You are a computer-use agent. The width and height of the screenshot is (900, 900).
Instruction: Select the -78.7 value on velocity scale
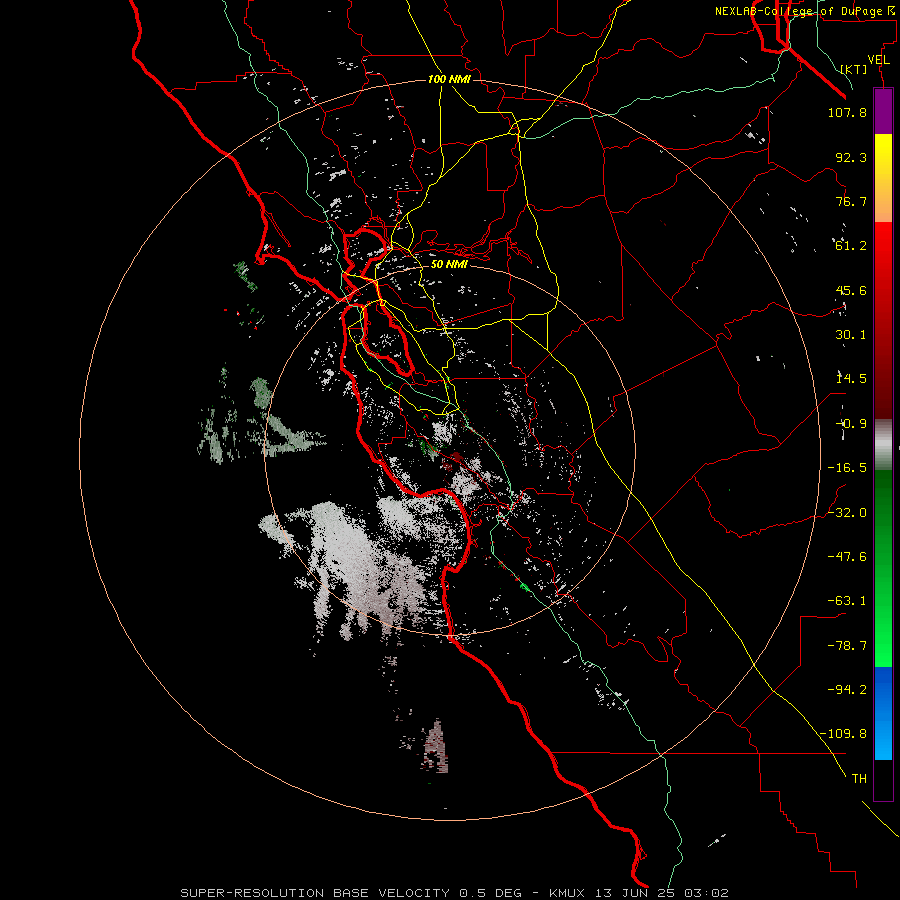point(847,646)
